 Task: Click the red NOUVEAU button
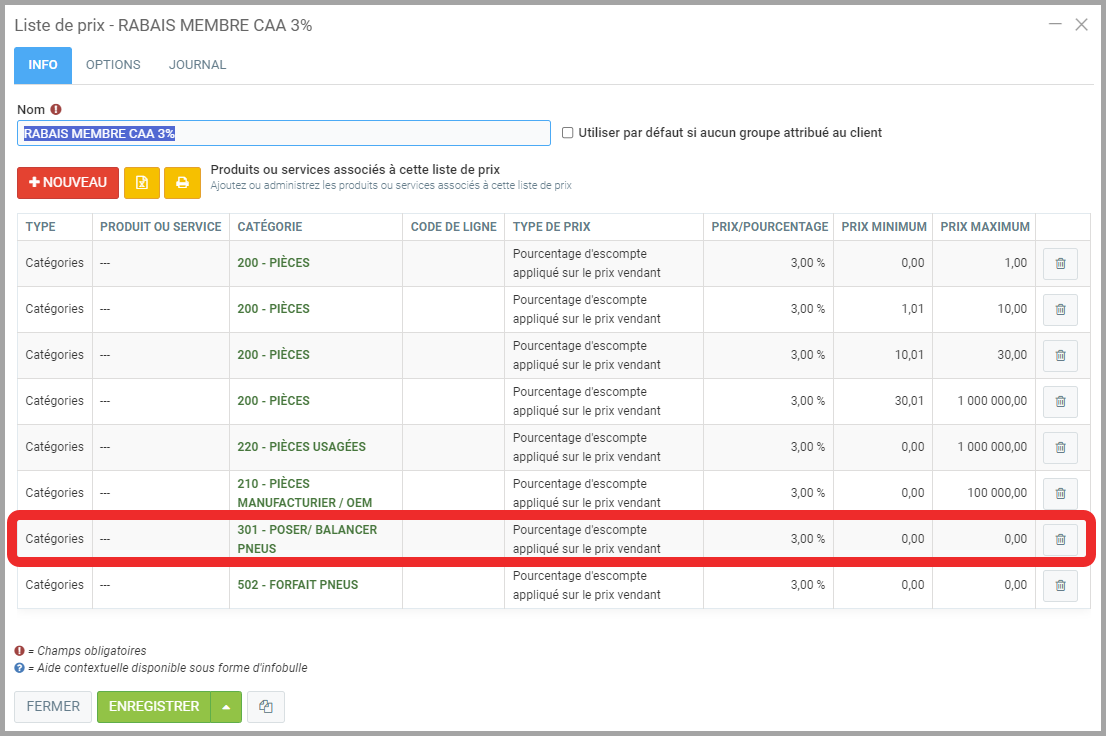[x=68, y=183]
